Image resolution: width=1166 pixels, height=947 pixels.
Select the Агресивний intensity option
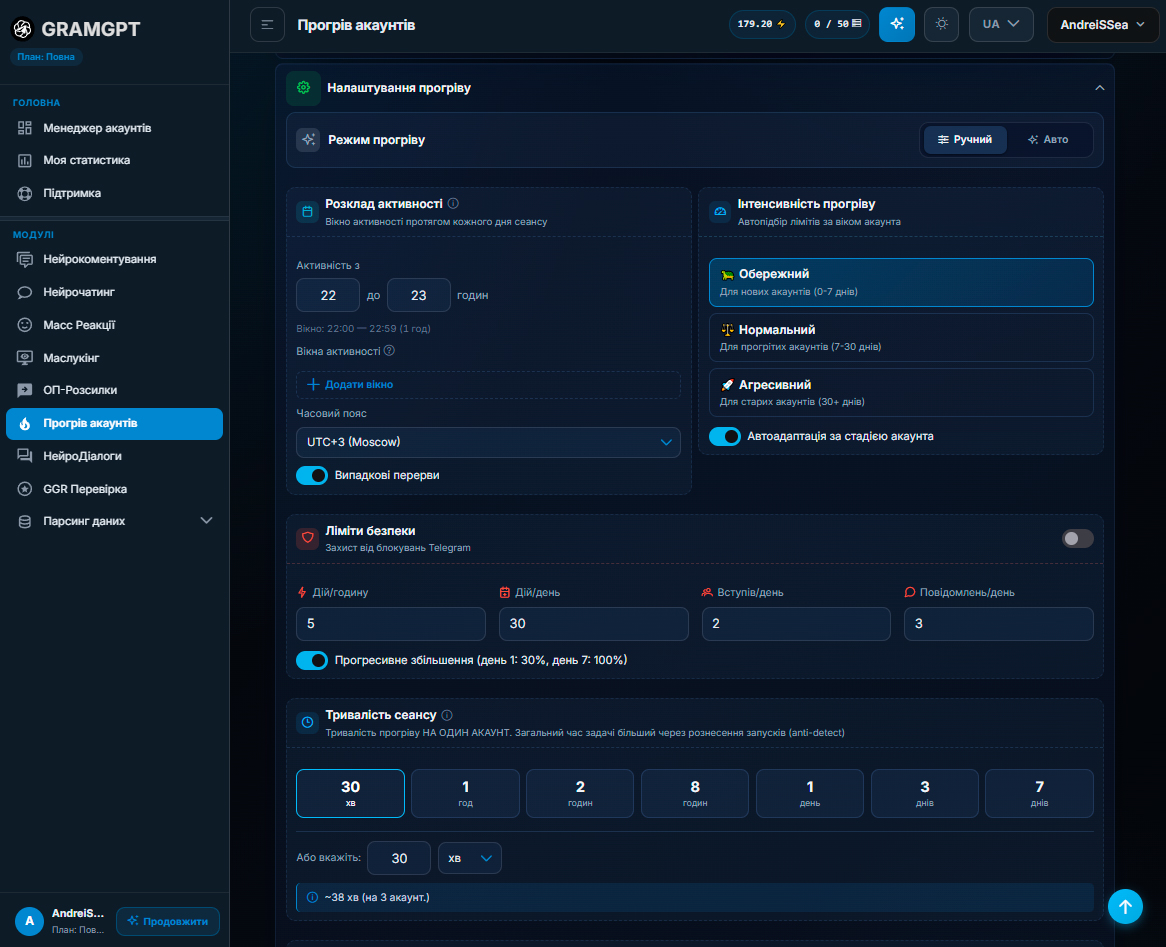(901, 393)
